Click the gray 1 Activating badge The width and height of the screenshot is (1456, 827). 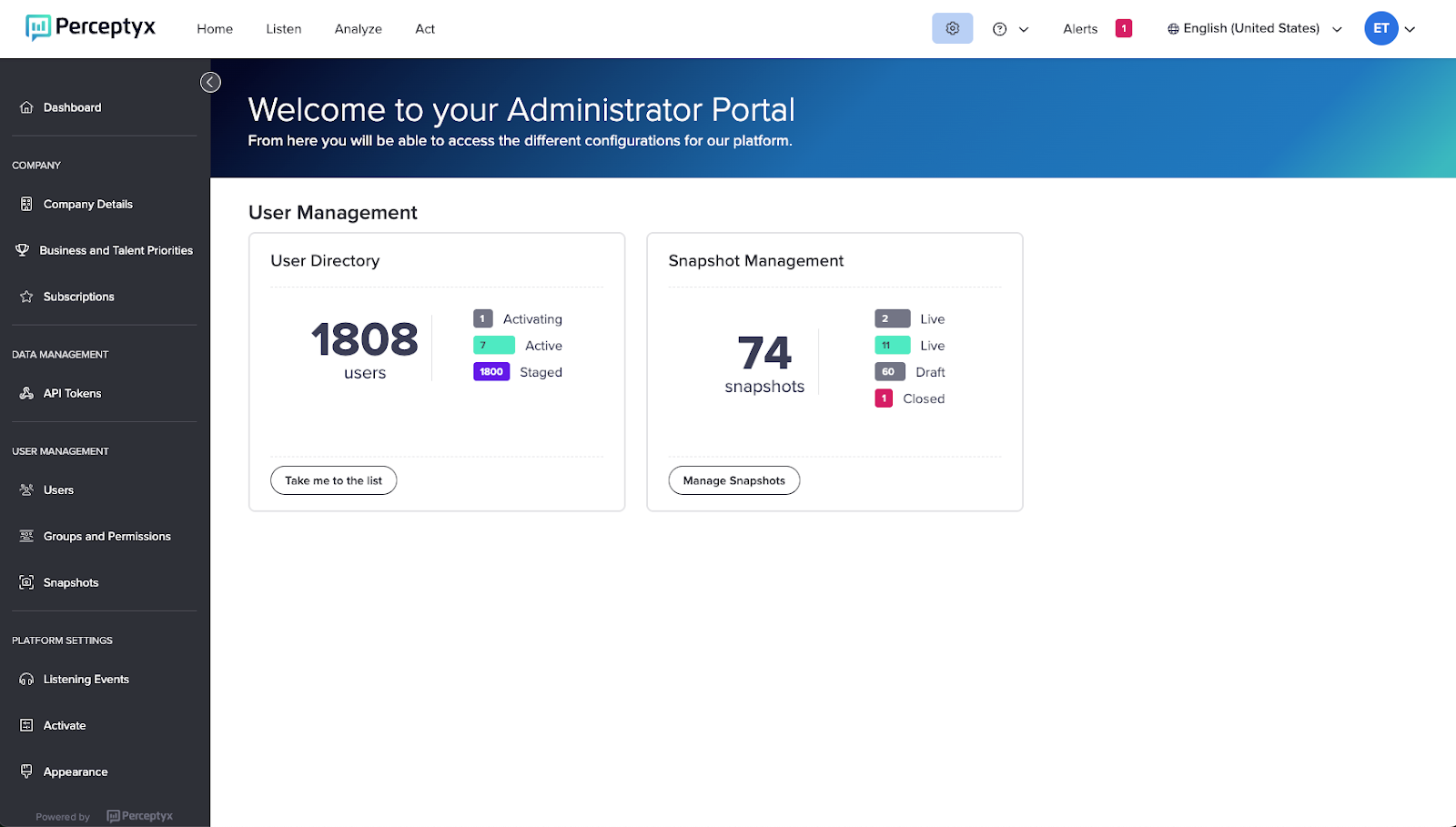click(x=483, y=319)
